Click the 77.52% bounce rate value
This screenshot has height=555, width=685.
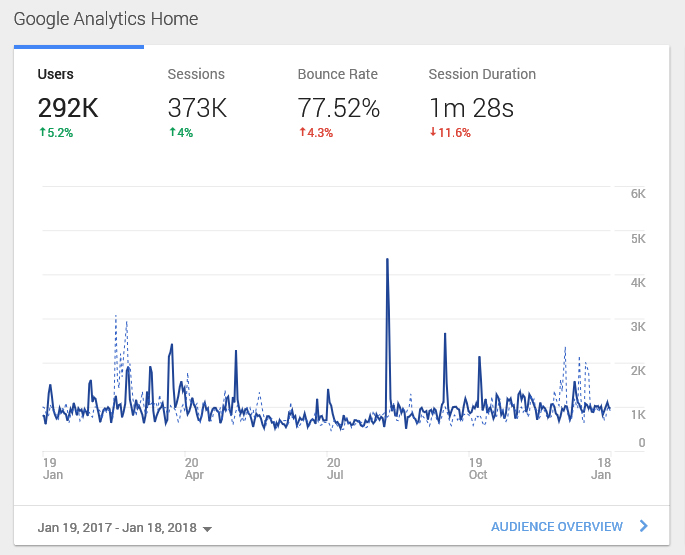(x=339, y=108)
